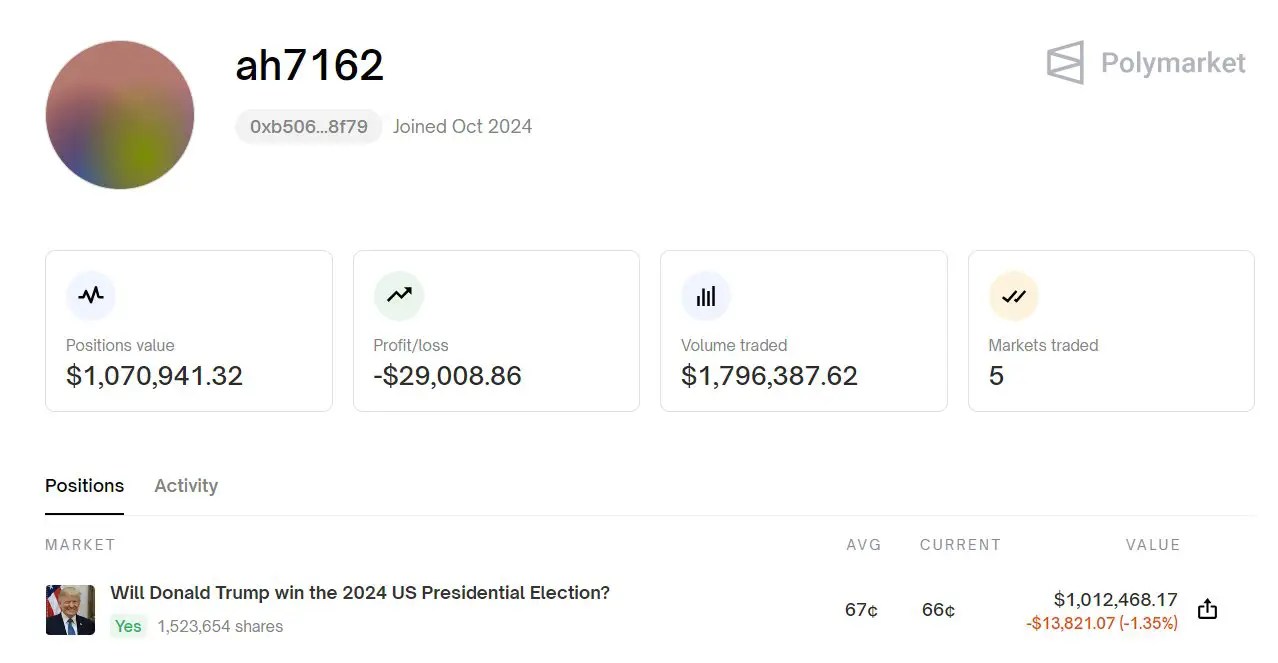The width and height of the screenshot is (1278, 663).
Task: Click the 1,523,654 shares text
Action: (219, 626)
